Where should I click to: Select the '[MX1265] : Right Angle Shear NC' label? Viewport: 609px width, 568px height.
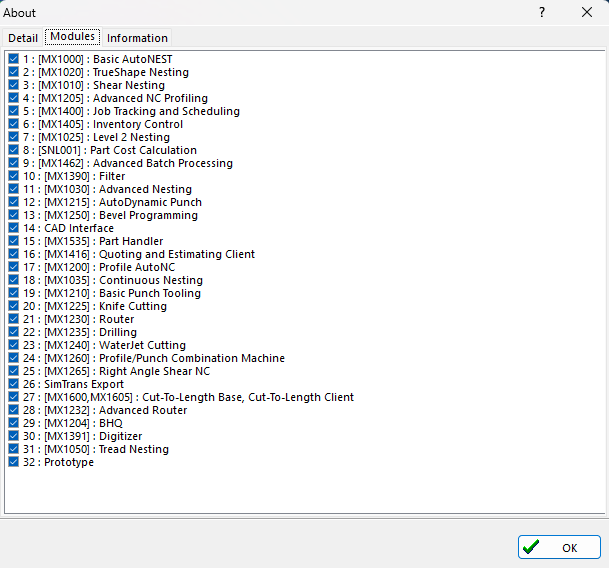(x=127, y=371)
